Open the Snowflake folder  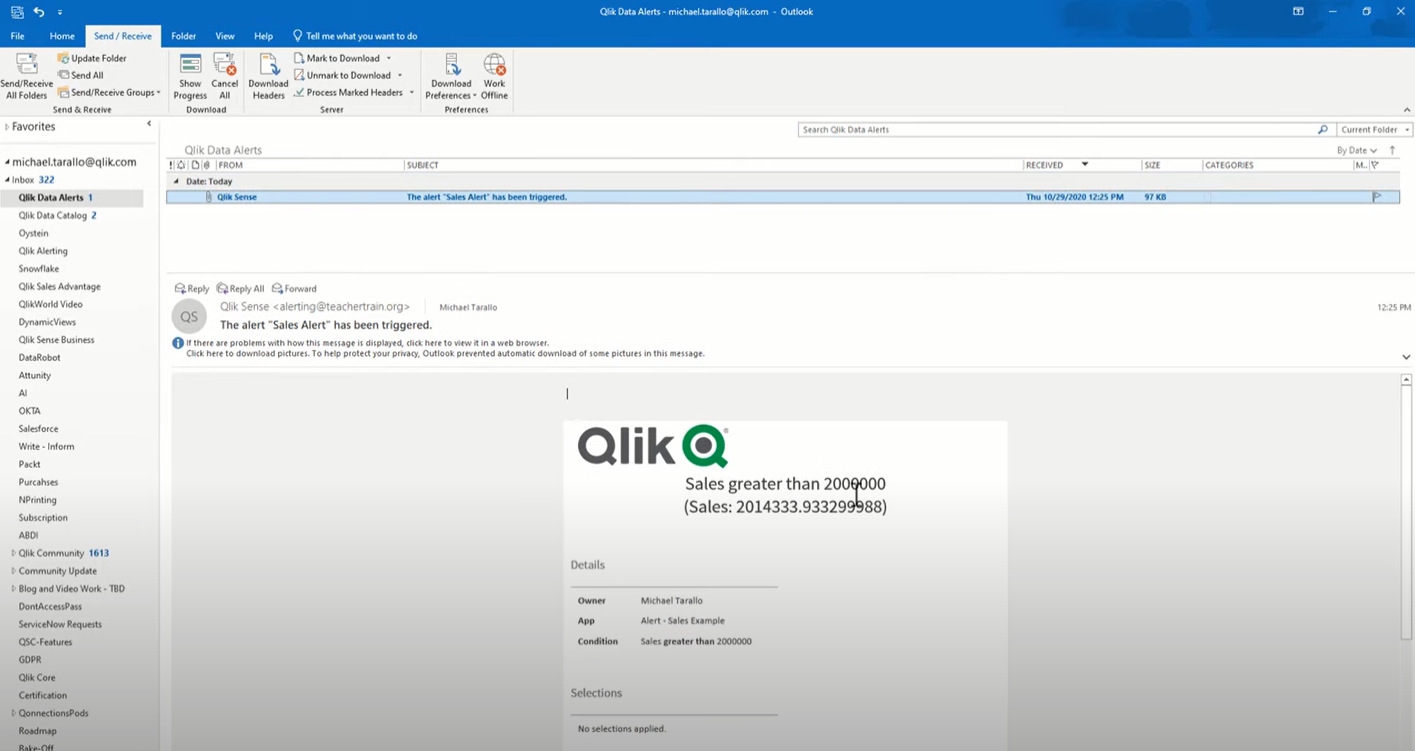coord(39,269)
